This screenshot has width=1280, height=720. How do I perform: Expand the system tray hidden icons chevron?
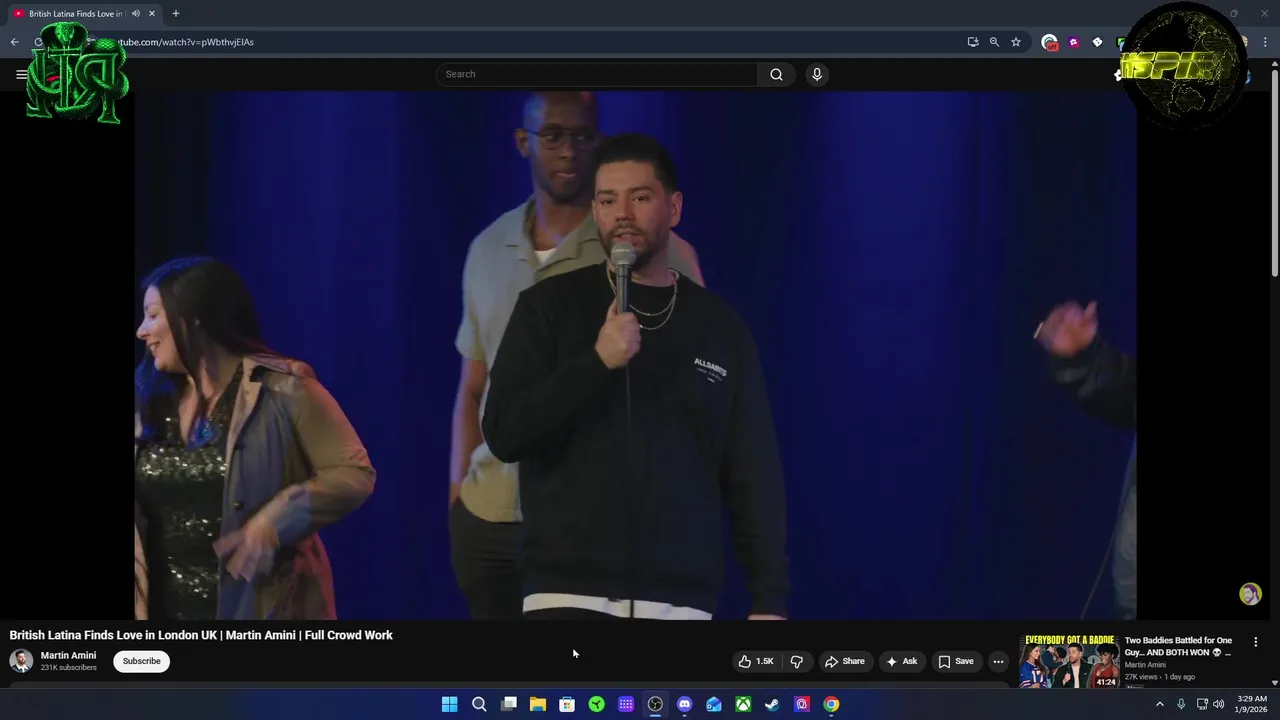pyautogui.click(x=1160, y=704)
